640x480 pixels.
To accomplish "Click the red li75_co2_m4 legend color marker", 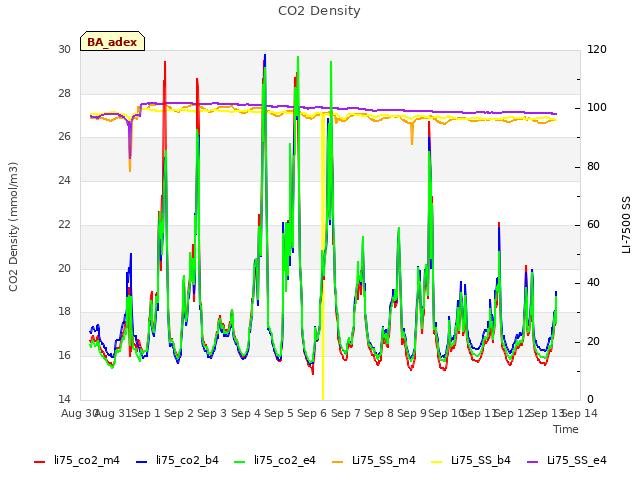I will (x=39, y=462).
